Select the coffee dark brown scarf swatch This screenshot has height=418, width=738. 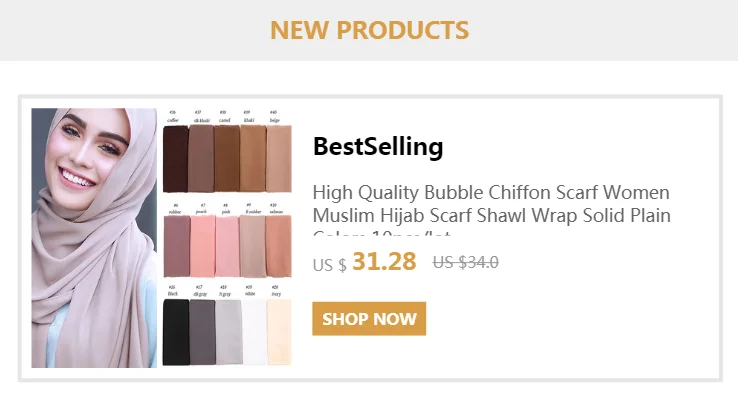(176, 159)
